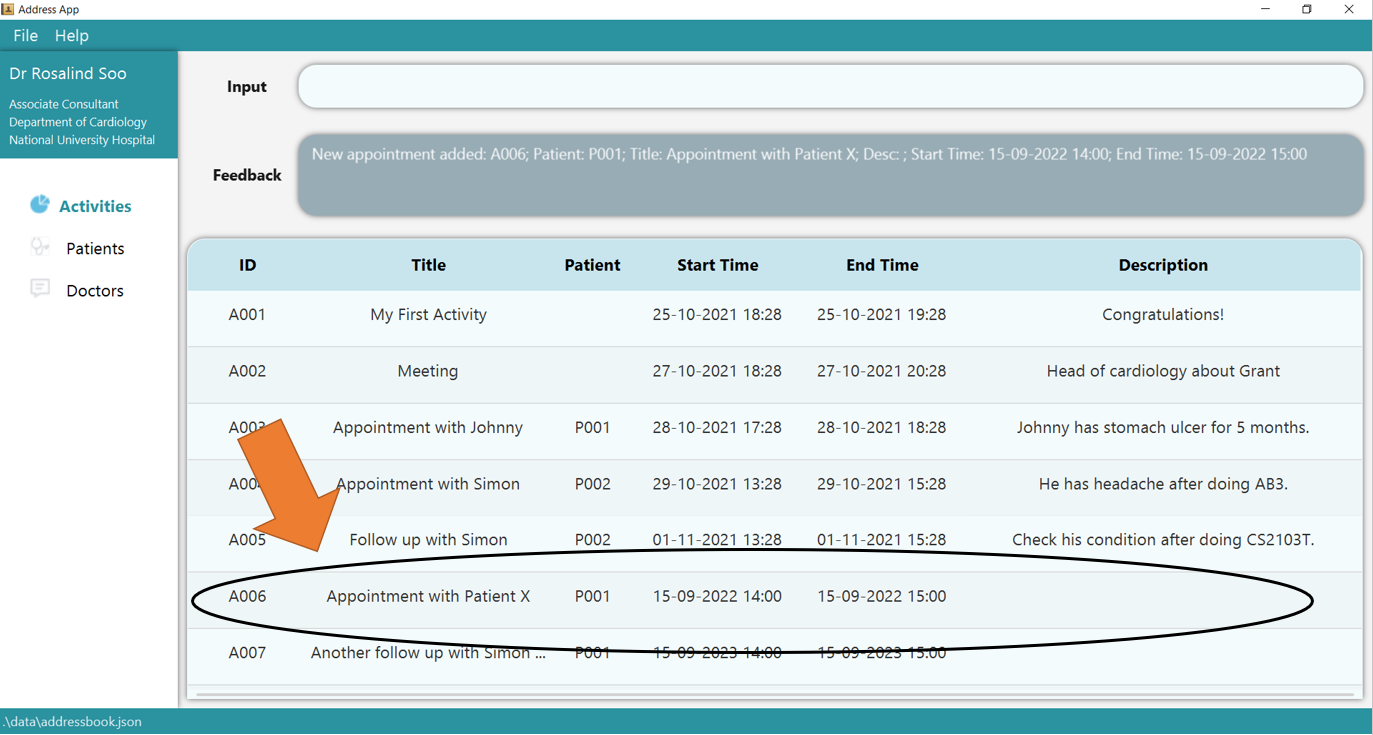Restore down the application window
The height and width of the screenshot is (735, 1373).
click(x=1306, y=9)
